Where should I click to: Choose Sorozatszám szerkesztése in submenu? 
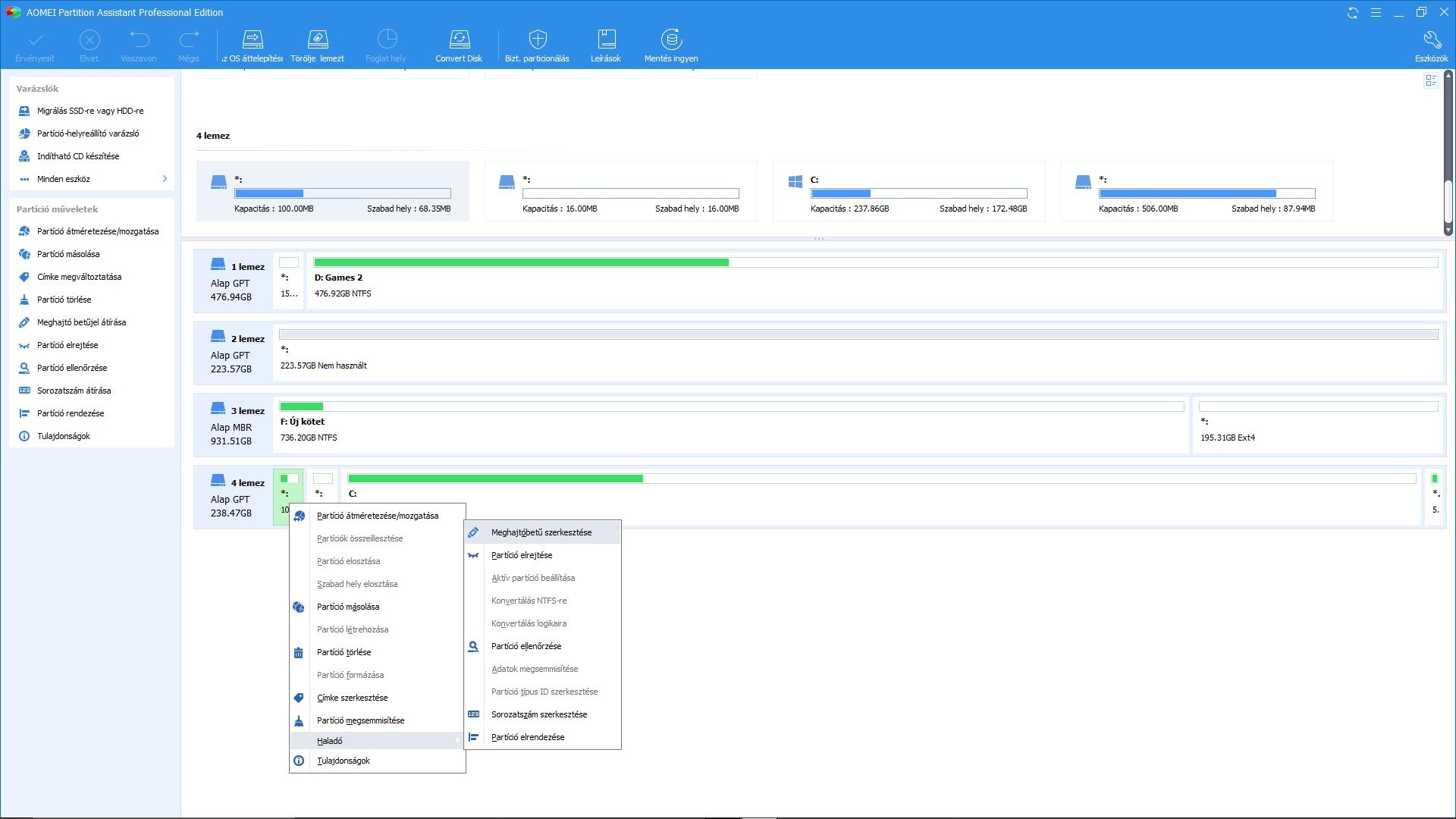pos(543,714)
